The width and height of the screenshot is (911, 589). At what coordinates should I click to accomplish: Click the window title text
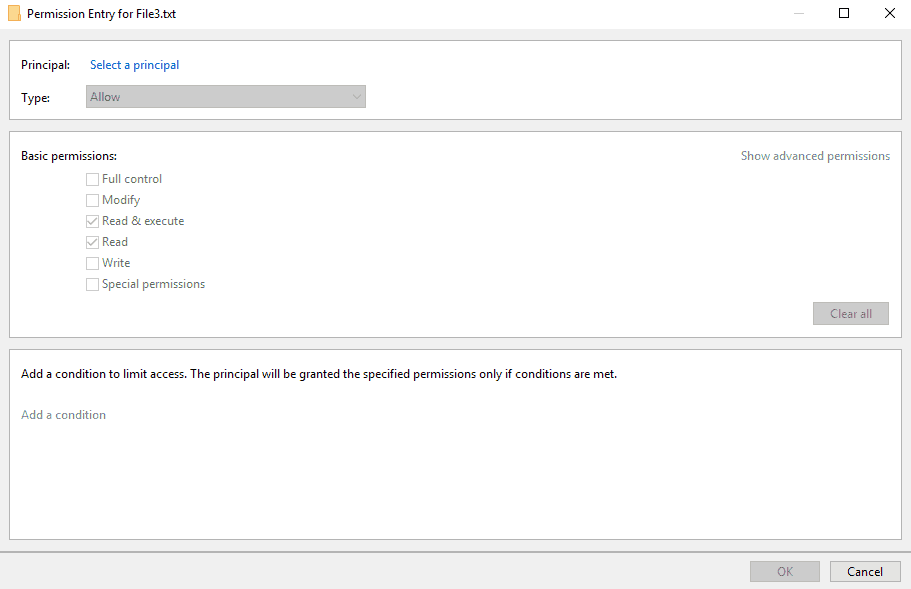101,14
